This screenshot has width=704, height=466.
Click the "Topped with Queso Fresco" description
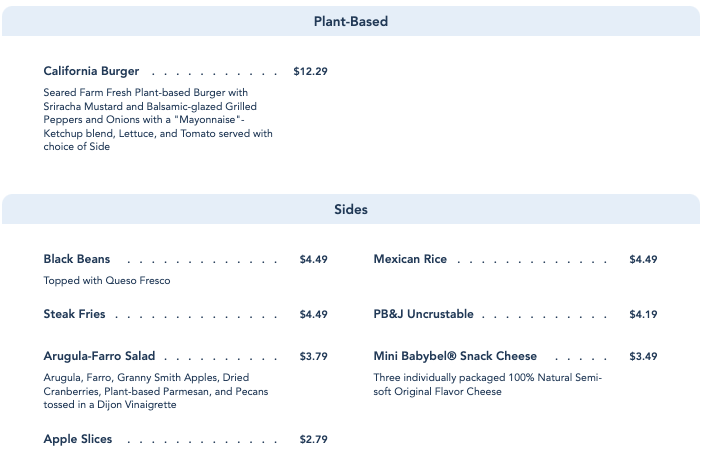pos(107,281)
